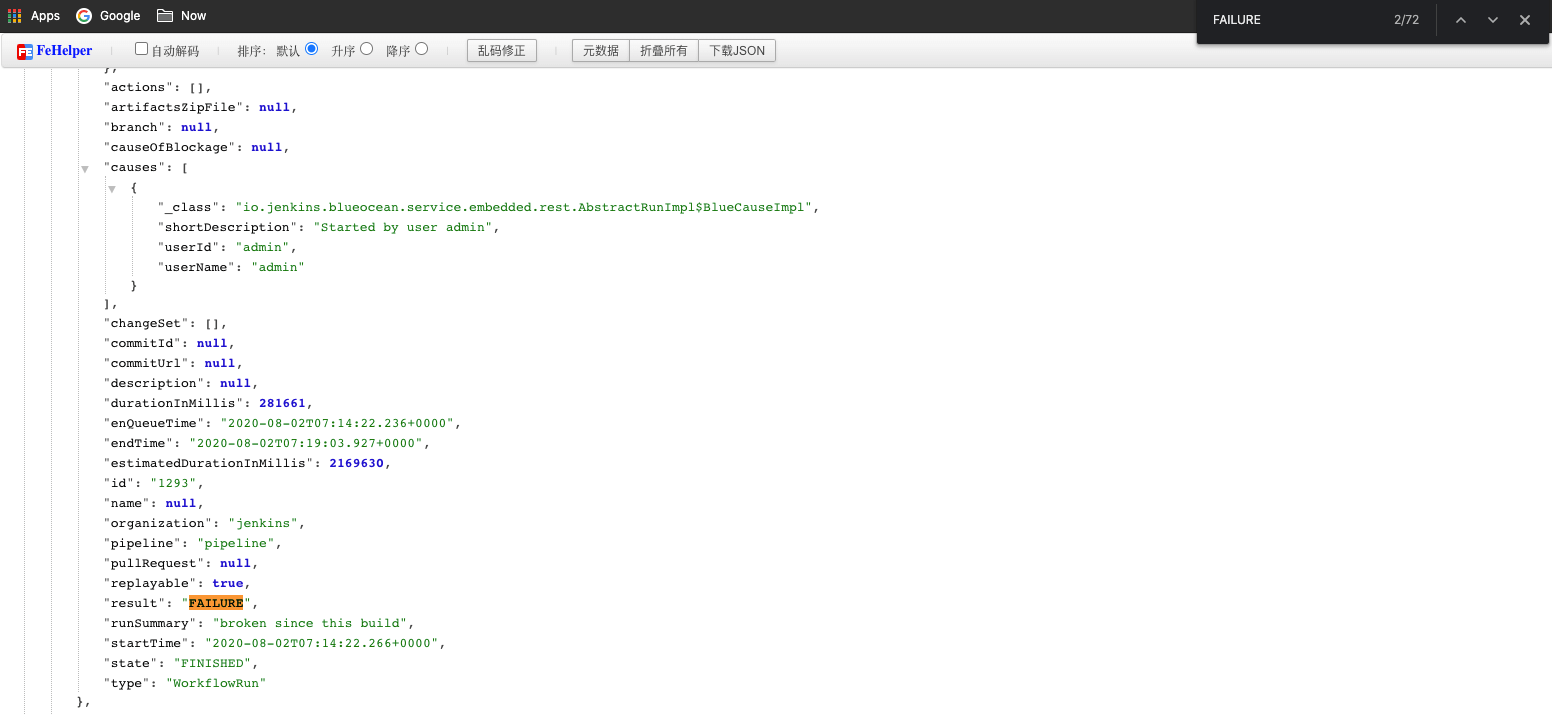Click the "broken since this build" text
This screenshot has width=1552, height=715.
point(310,623)
